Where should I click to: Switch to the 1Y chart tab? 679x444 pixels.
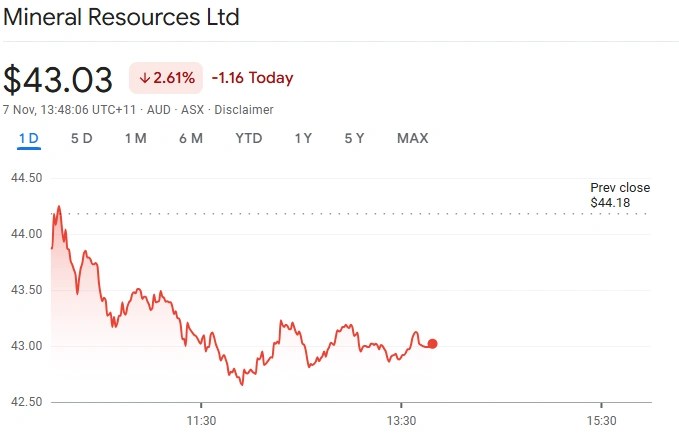303,138
